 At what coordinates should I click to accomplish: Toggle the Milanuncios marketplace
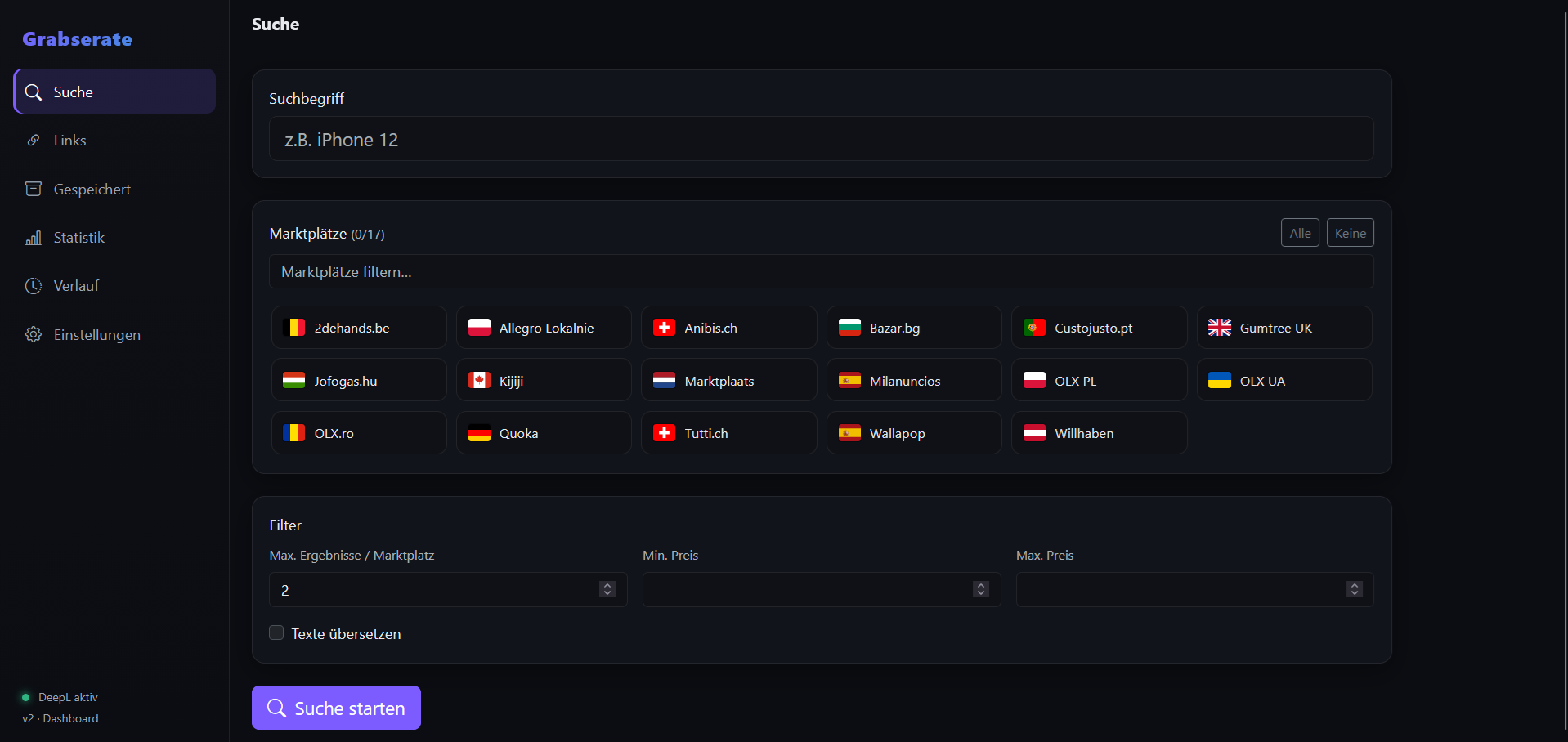pyautogui.click(x=914, y=380)
